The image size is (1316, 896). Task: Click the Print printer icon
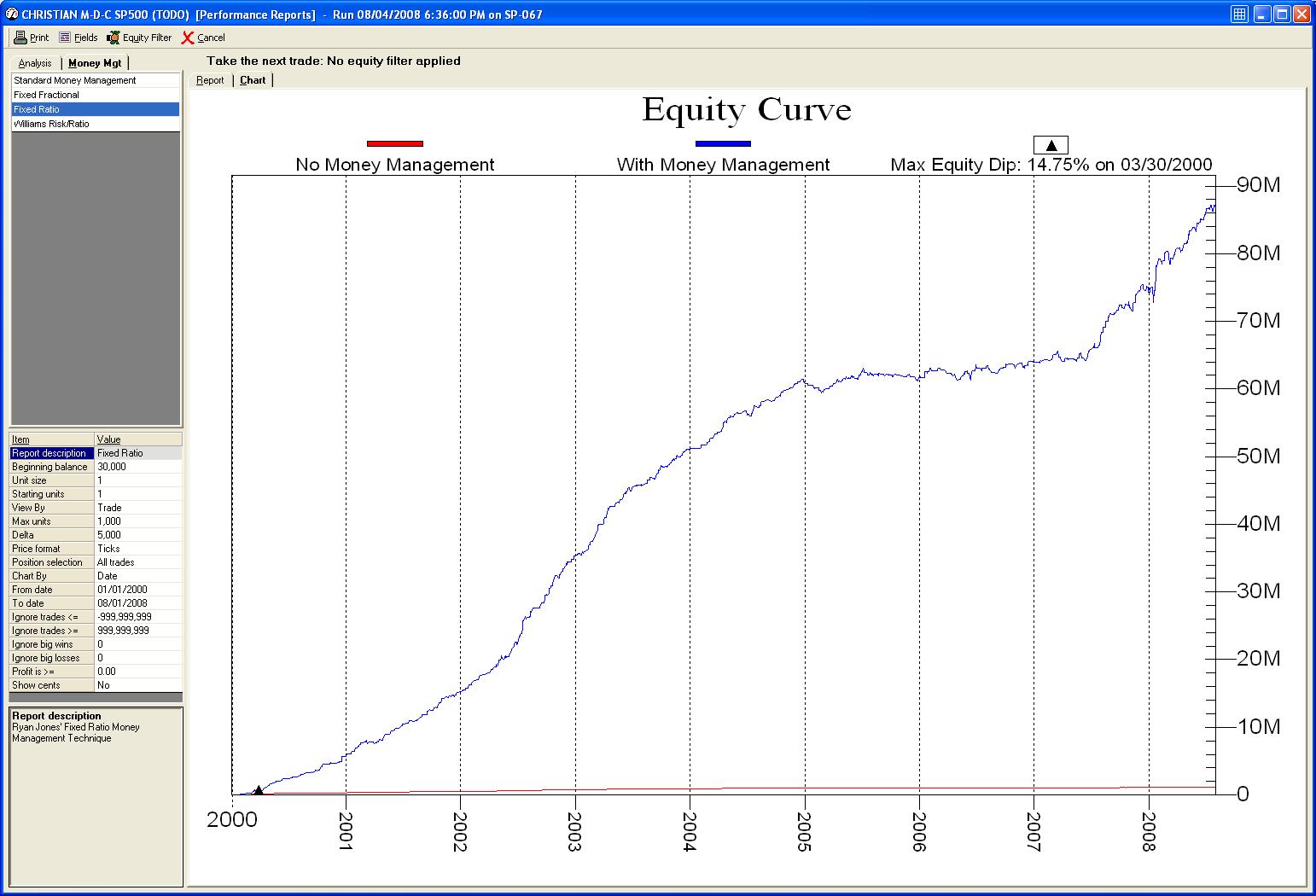tap(20, 38)
